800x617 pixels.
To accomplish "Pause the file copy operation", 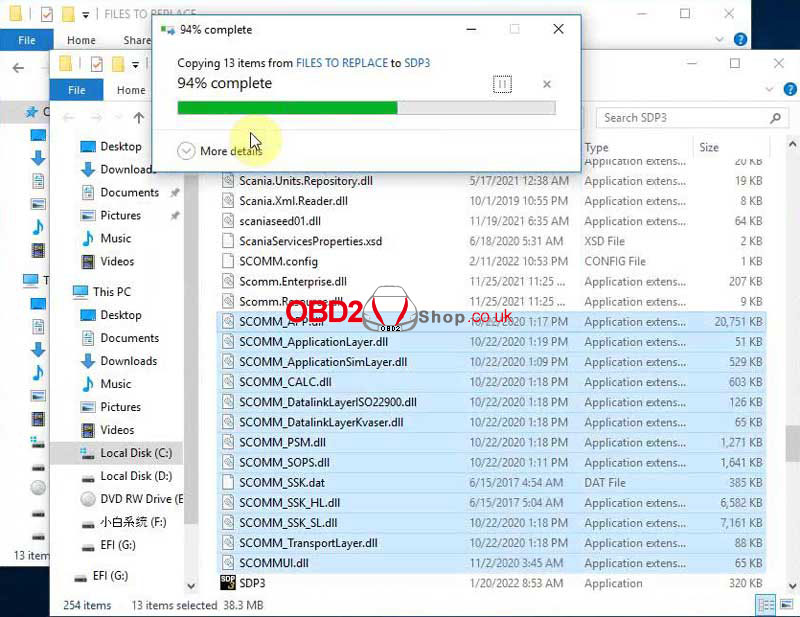I will point(502,84).
